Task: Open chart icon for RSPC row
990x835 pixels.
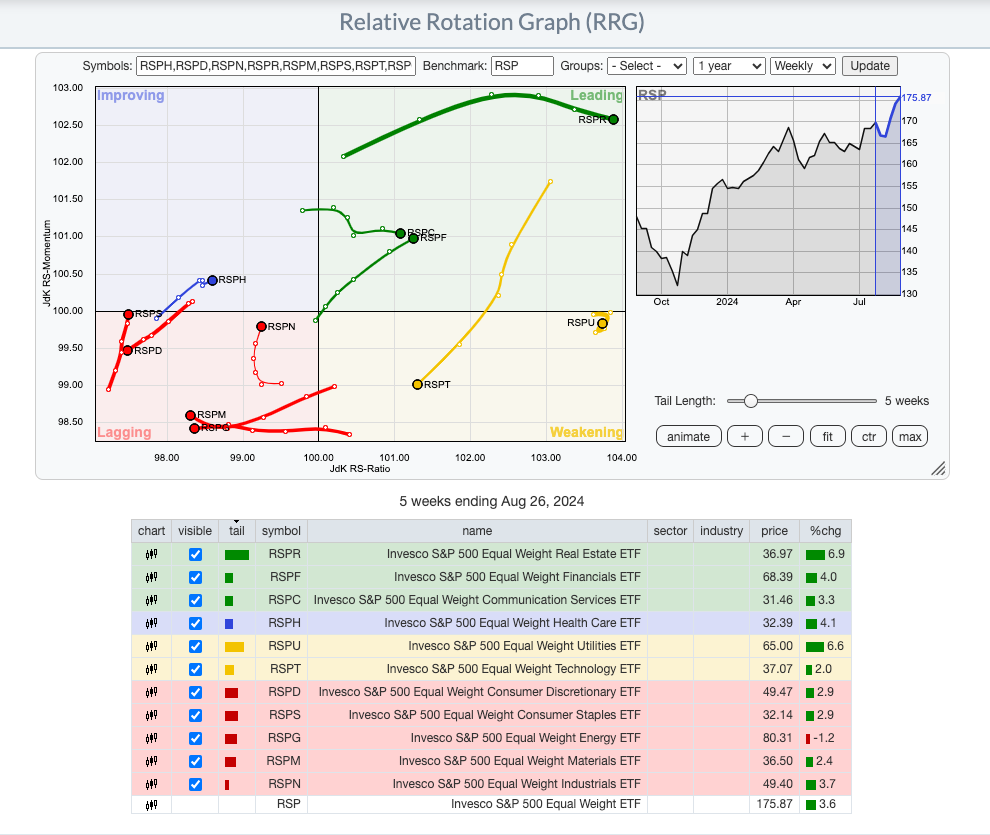Action: 152,600
